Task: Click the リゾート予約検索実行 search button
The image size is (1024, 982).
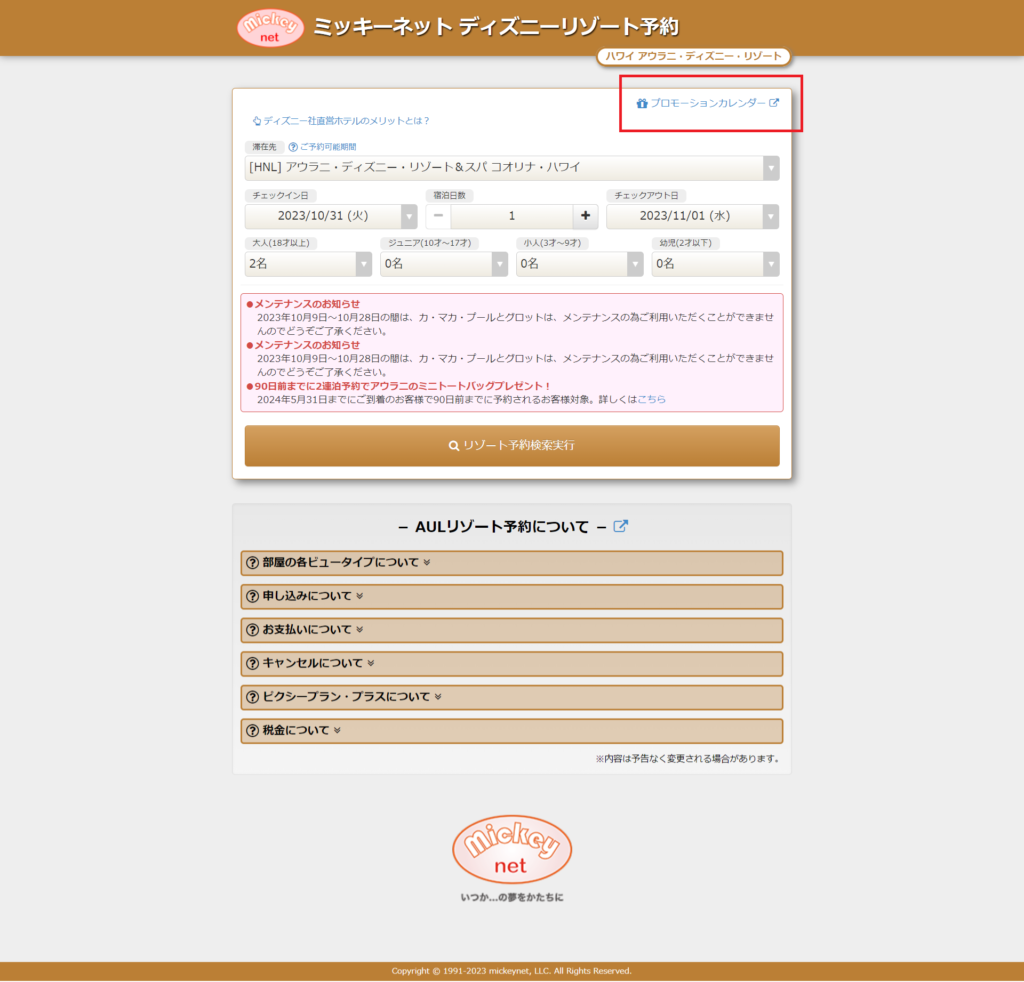Action: pyautogui.click(x=512, y=446)
